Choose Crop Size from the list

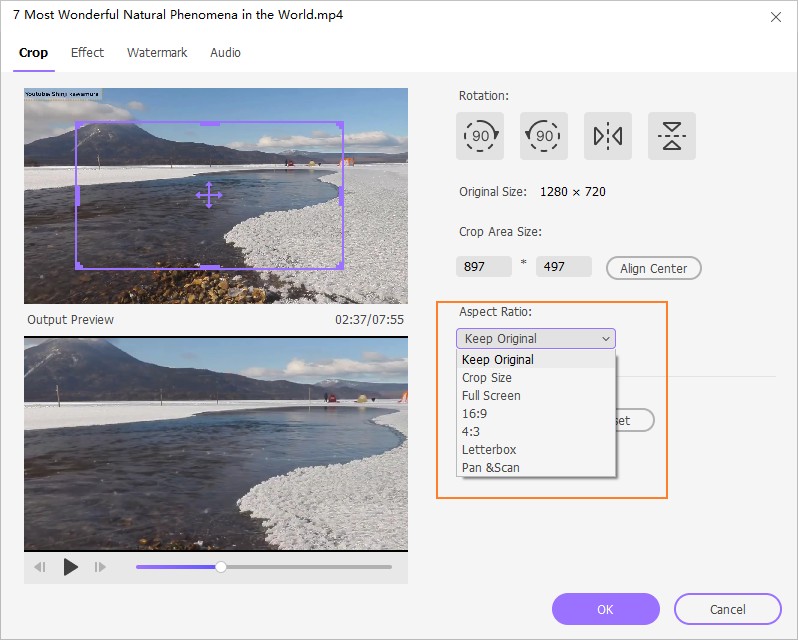tap(487, 378)
